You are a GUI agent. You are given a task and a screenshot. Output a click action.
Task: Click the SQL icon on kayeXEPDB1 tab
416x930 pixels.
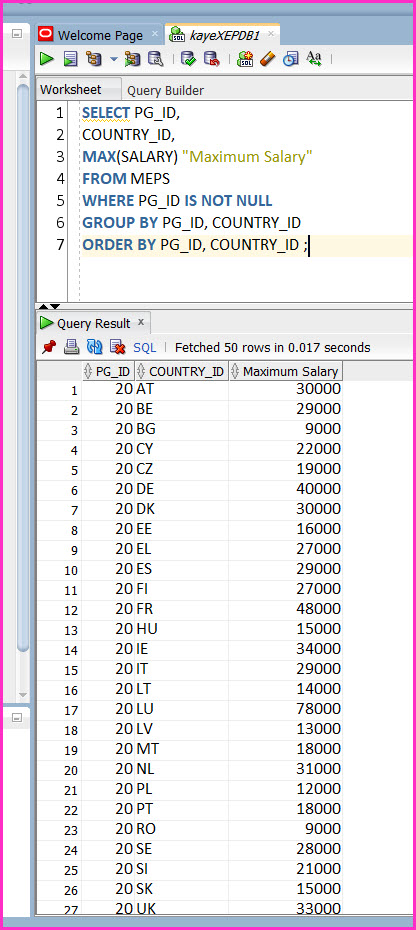177,36
